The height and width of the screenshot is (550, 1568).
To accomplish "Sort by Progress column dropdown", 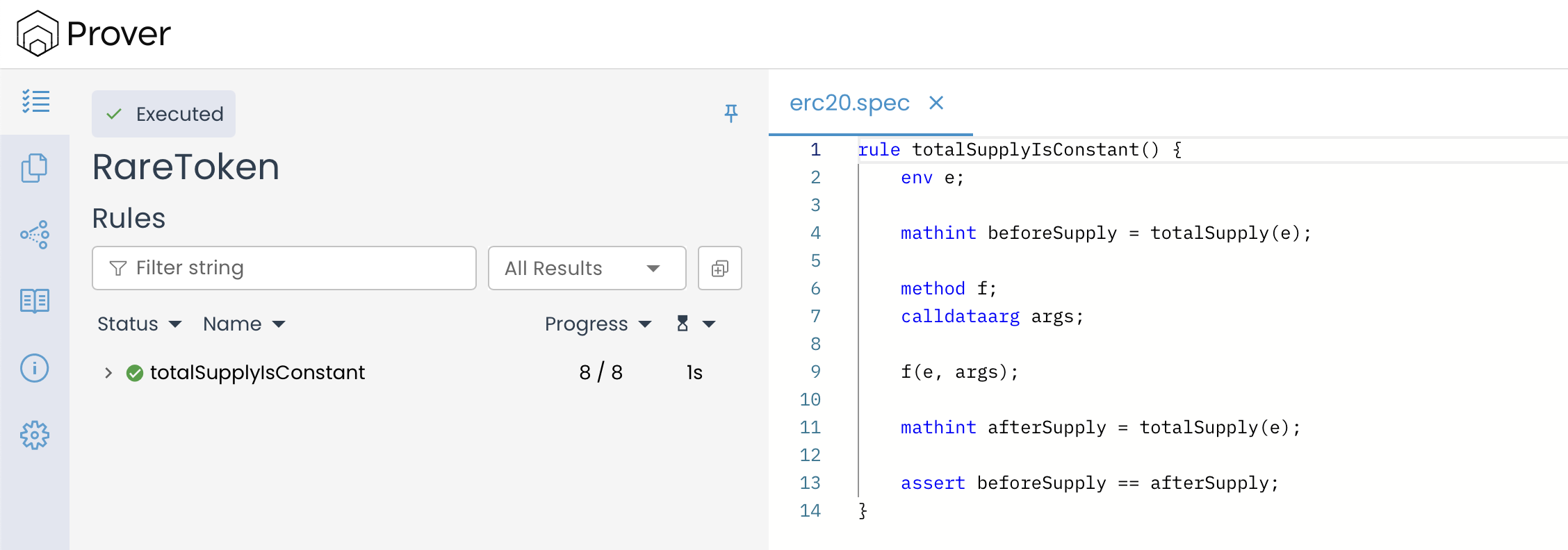I will [598, 324].
